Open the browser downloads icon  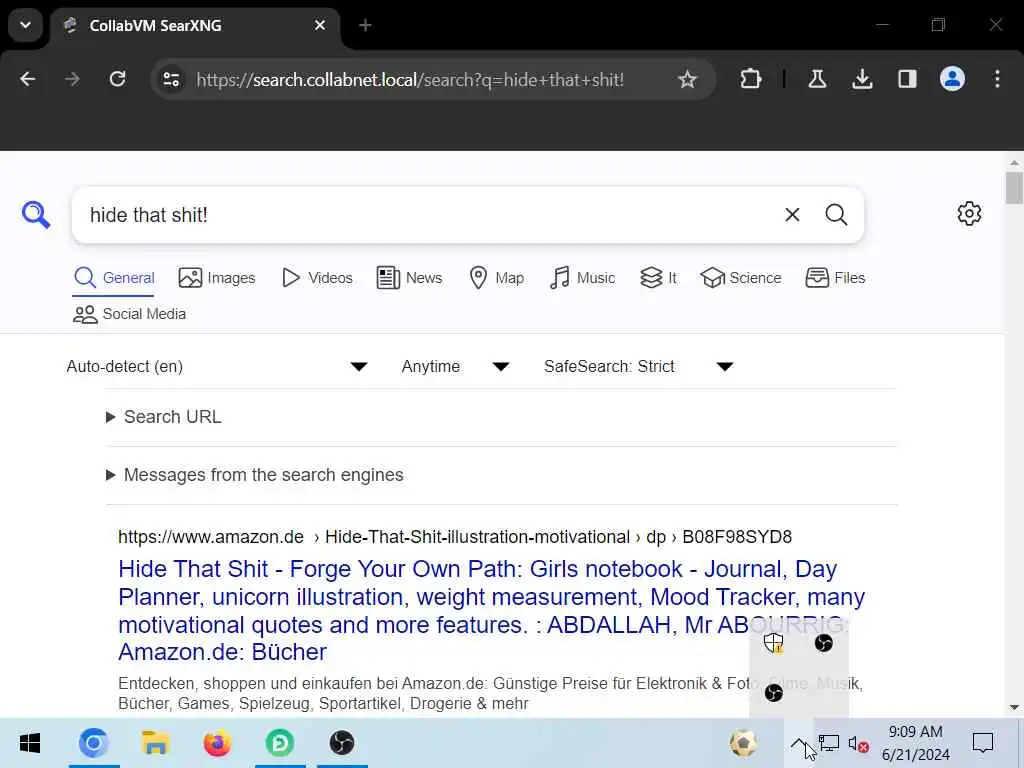point(862,79)
